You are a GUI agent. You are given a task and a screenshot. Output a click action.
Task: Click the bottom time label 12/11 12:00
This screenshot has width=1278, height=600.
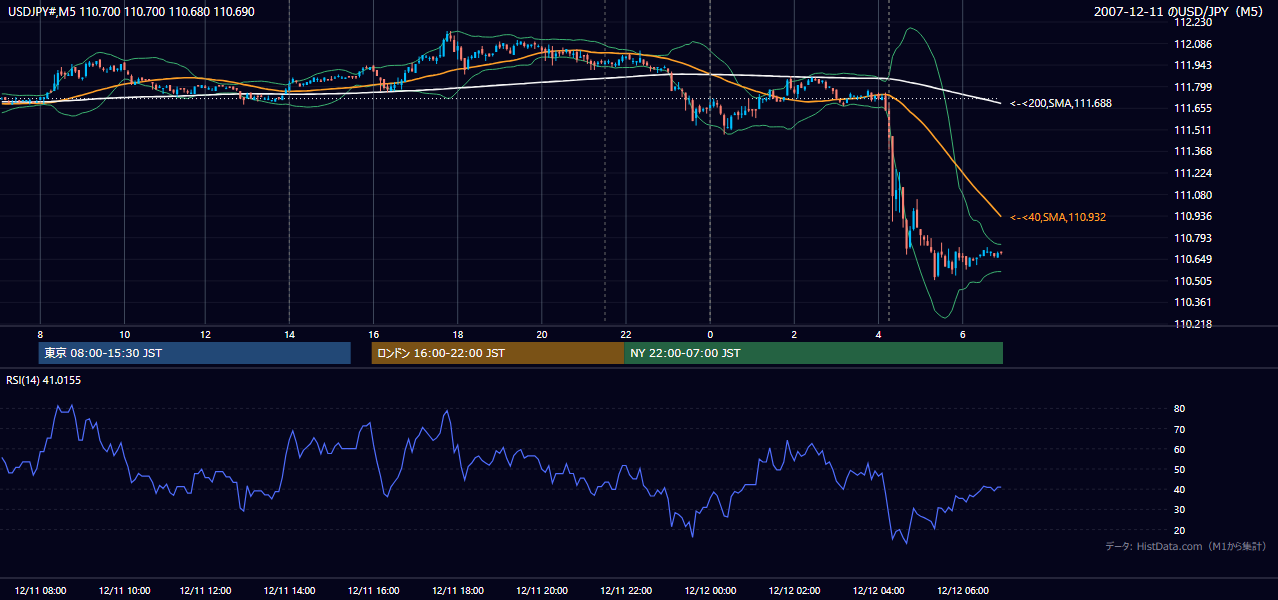pos(206,591)
